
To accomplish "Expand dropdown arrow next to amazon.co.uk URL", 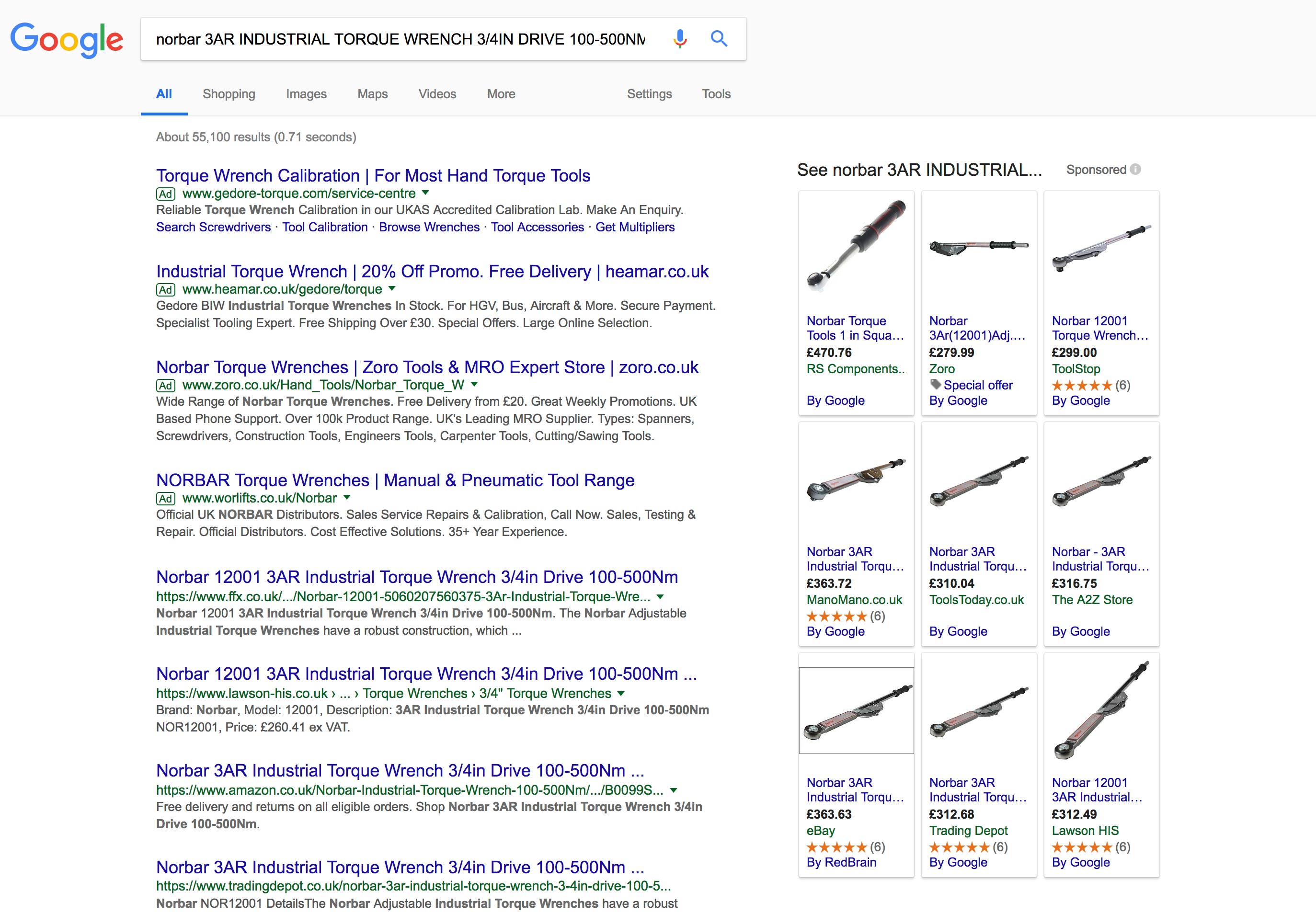I will [674, 790].
